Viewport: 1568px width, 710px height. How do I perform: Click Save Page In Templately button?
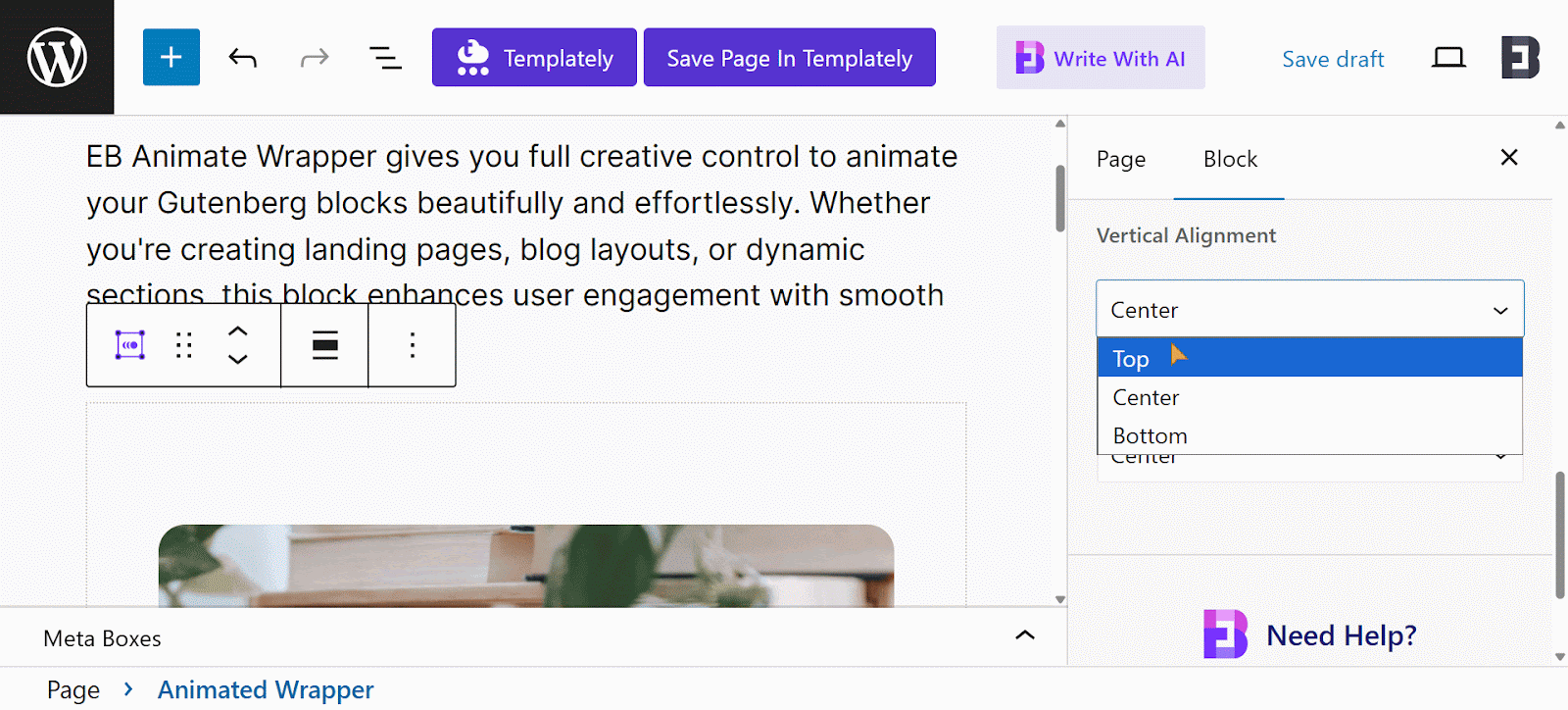pos(789,59)
